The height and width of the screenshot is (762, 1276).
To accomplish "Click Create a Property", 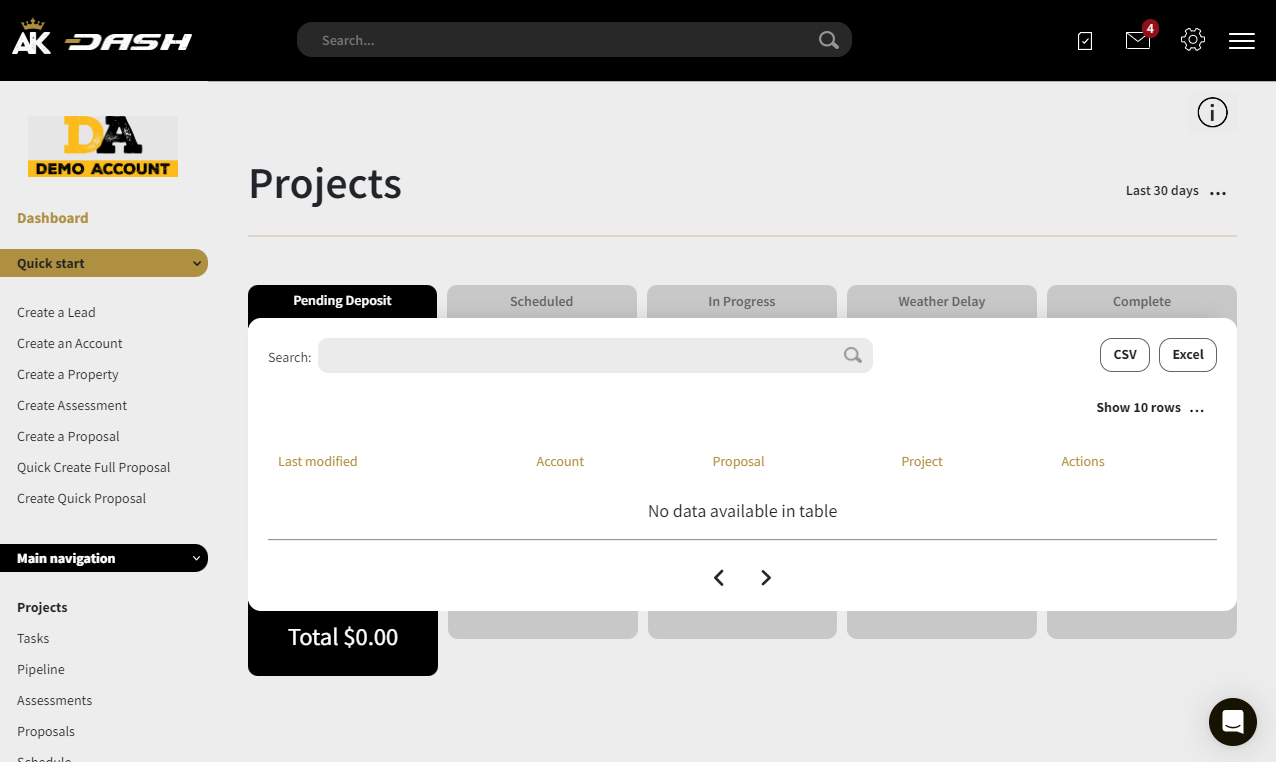I will click(68, 375).
